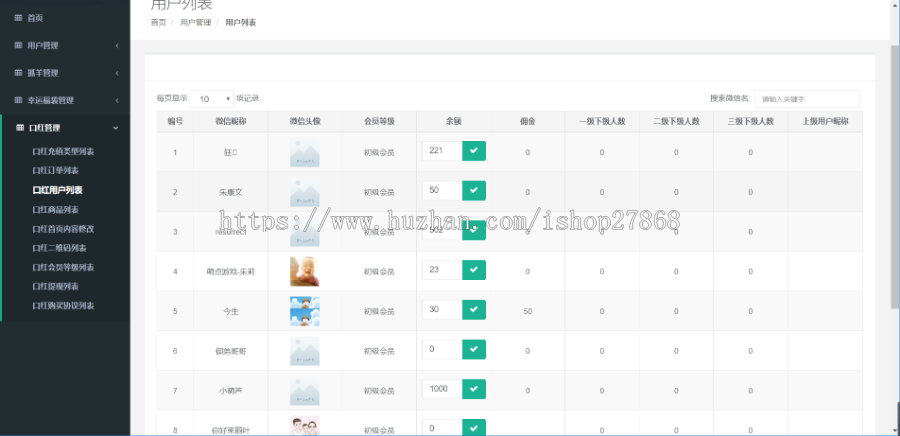The height and width of the screenshot is (436, 900).
Task: Collapse the 口红管理 menu arrow
Action: point(116,128)
